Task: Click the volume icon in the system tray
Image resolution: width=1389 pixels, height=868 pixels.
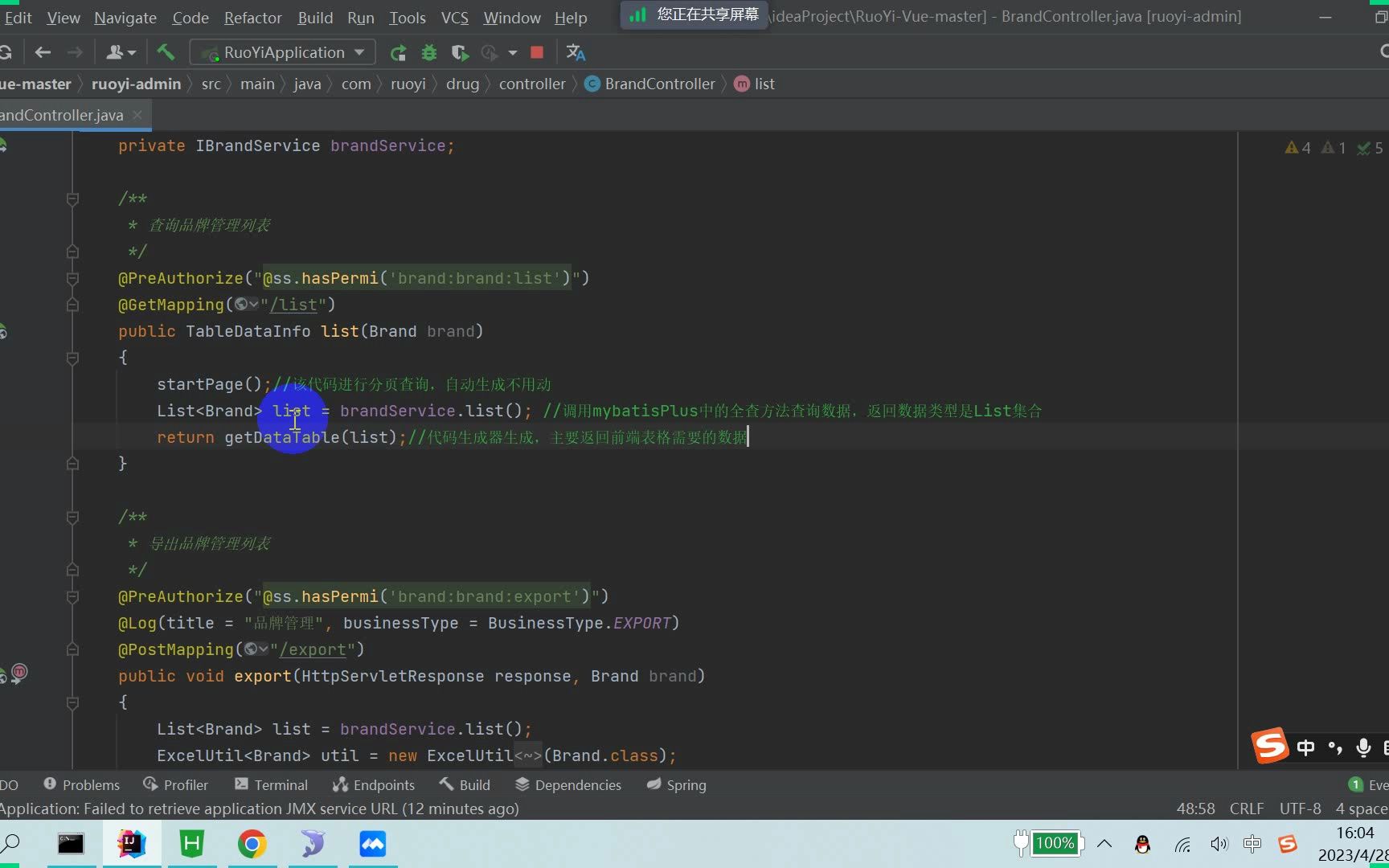Action: (1219, 844)
